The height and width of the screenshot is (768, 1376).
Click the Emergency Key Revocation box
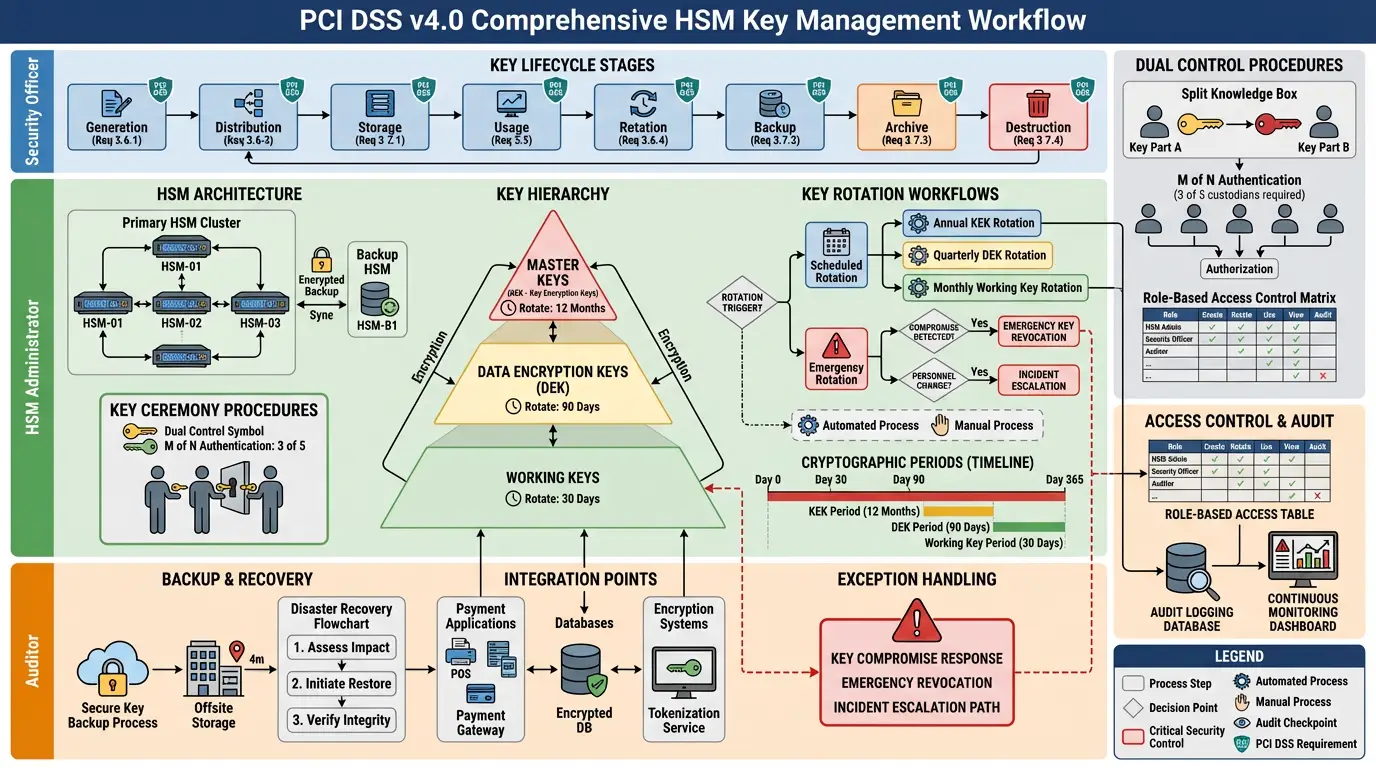point(1038,331)
